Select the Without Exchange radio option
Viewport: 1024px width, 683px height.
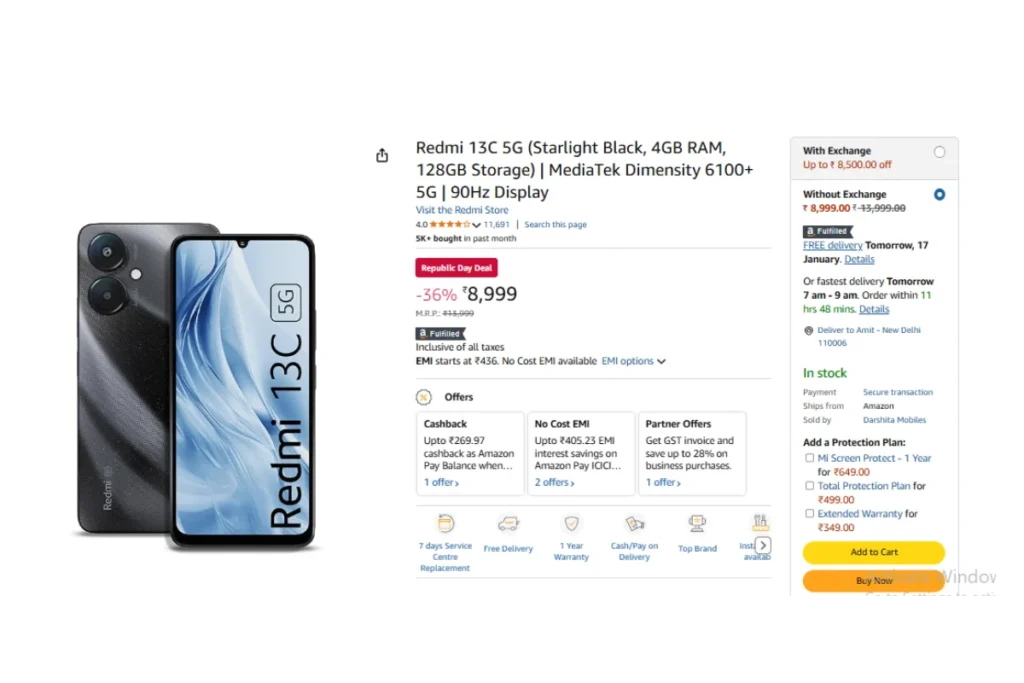pos(939,195)
